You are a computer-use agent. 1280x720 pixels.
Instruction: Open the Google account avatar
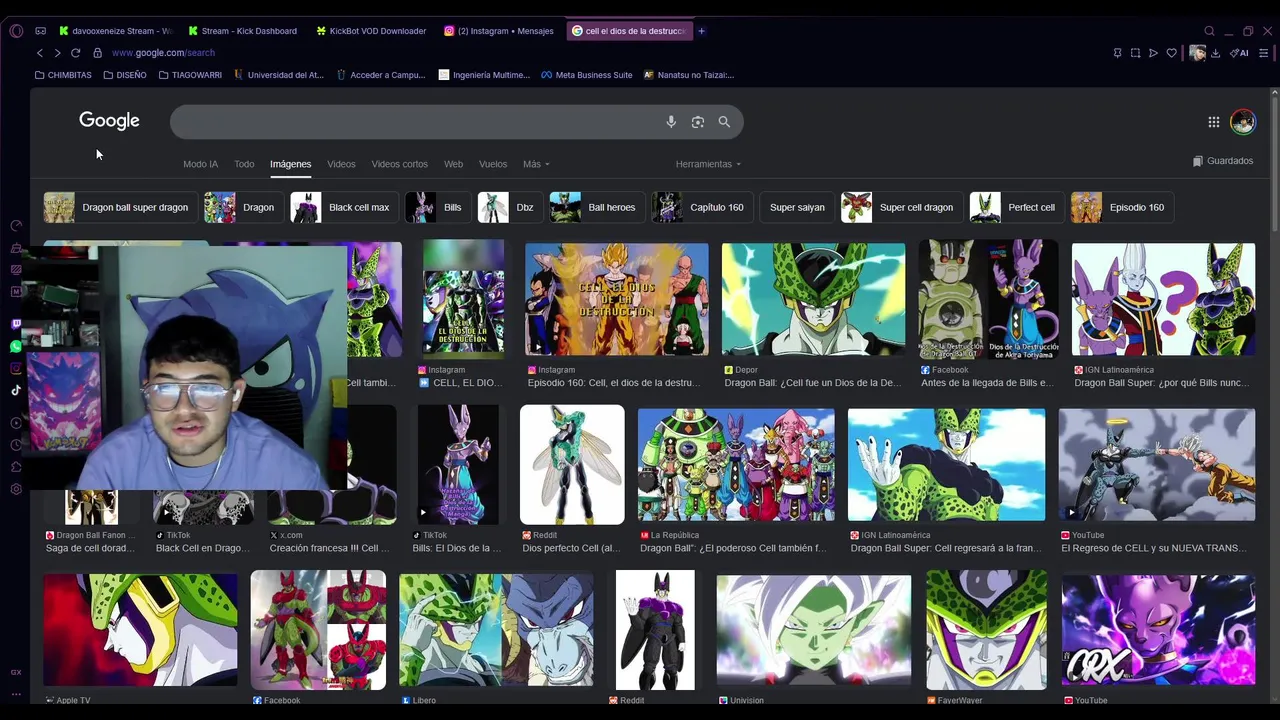tap(1242, 122)
